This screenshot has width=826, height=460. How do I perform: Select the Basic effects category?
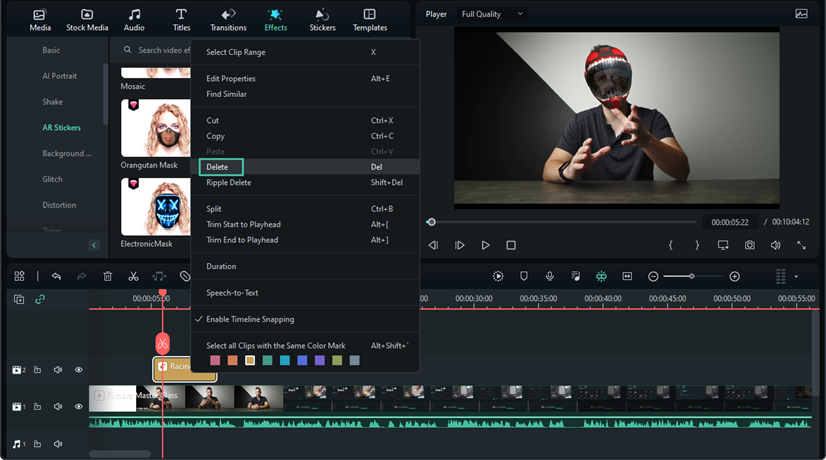pos(51,50)
